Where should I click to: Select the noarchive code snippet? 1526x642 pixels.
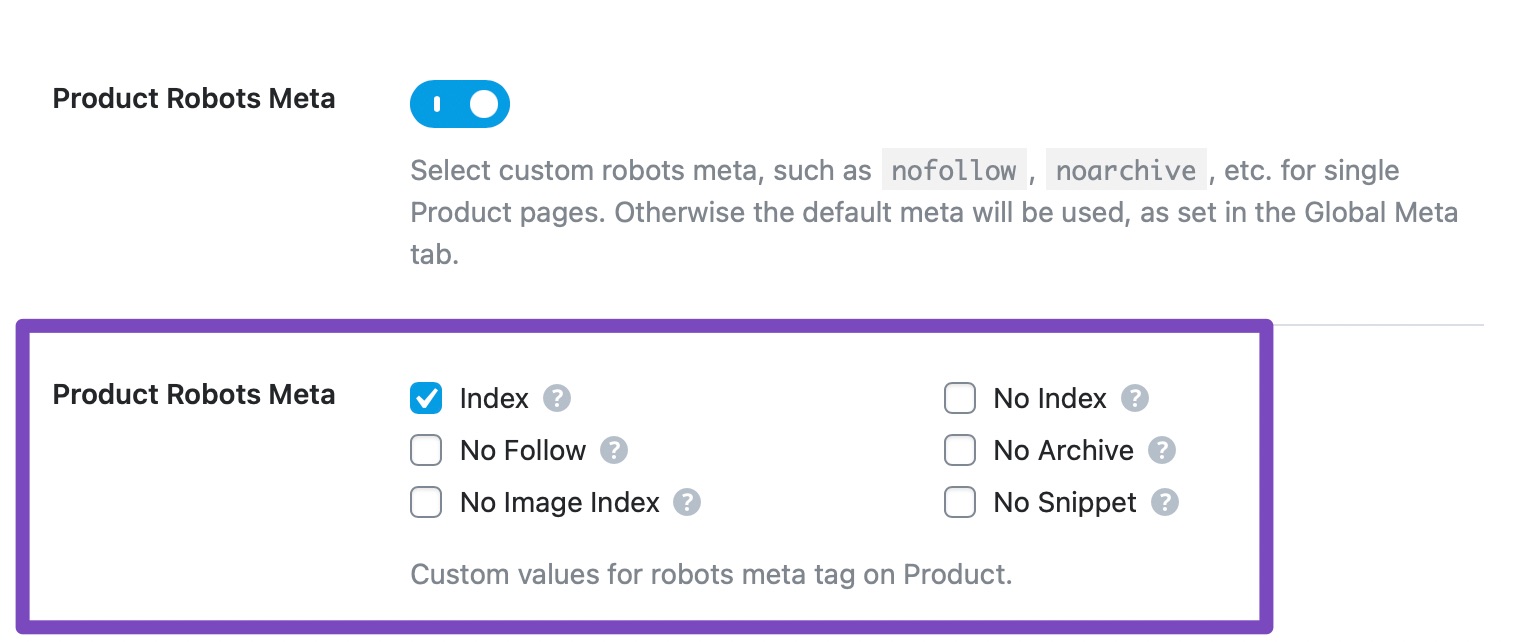(x=1126, y=170)
